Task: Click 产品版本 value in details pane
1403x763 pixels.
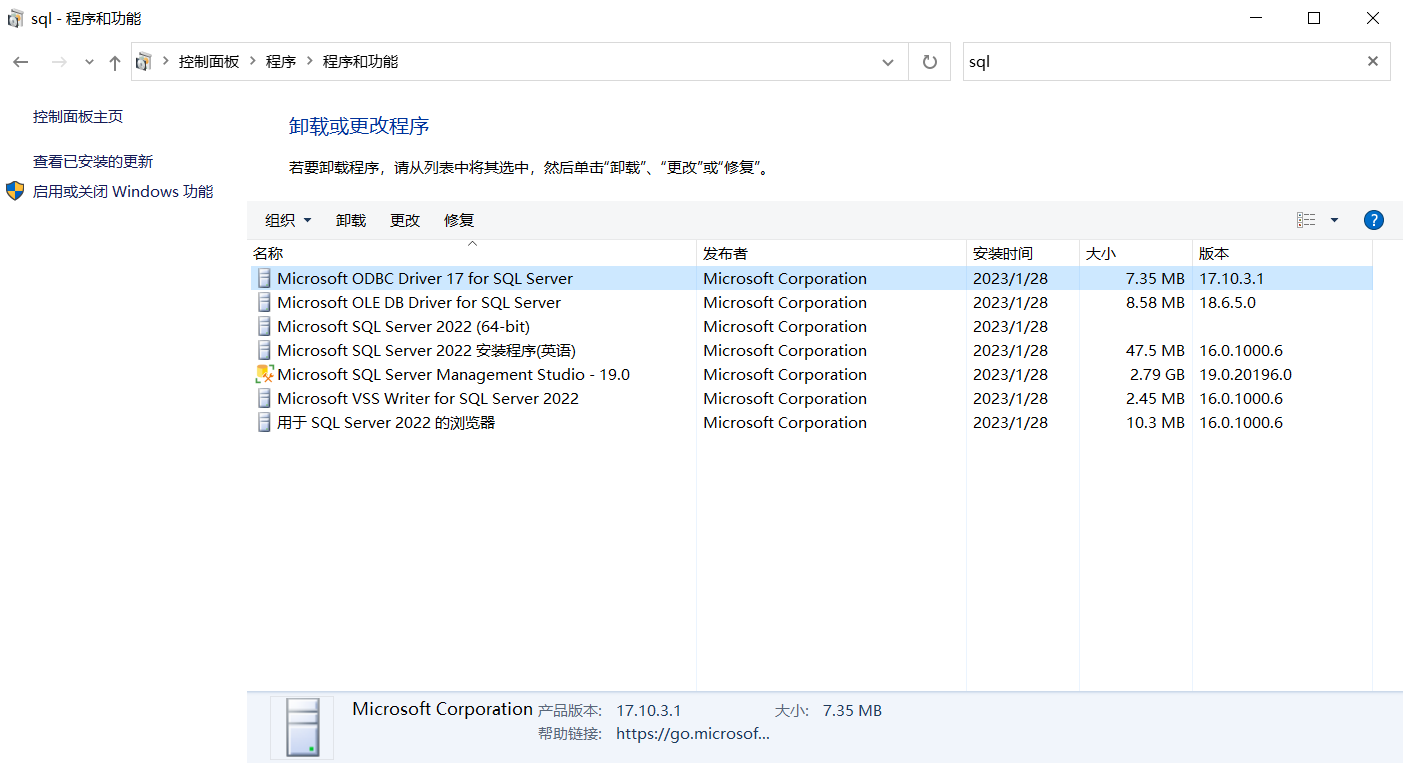Action: pos(648,710)
